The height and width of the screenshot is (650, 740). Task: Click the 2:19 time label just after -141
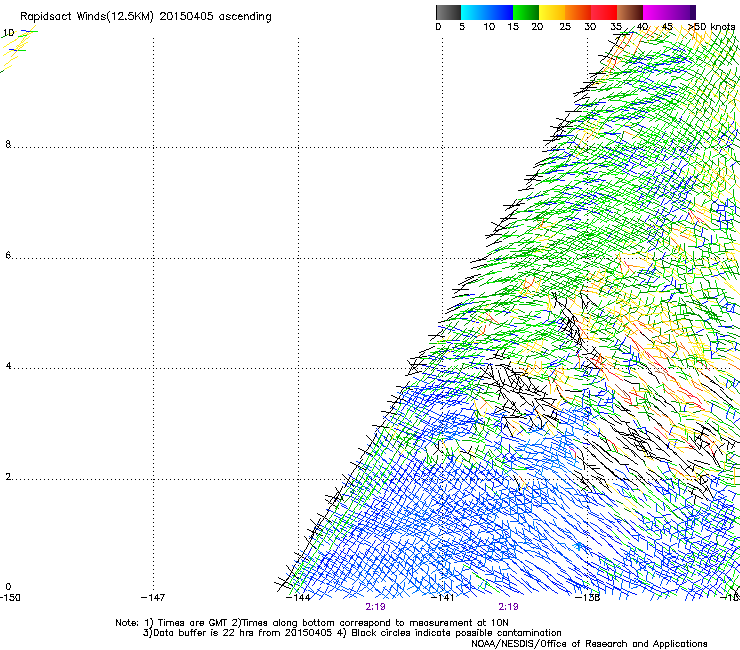508,607
